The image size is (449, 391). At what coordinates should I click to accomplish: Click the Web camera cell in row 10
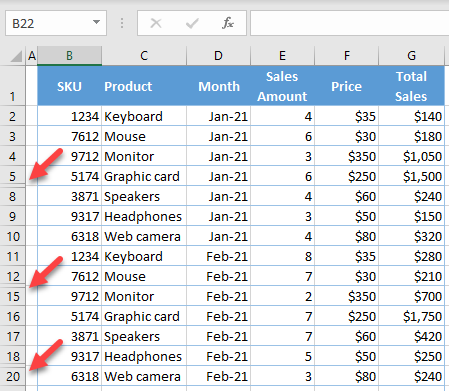144,236
